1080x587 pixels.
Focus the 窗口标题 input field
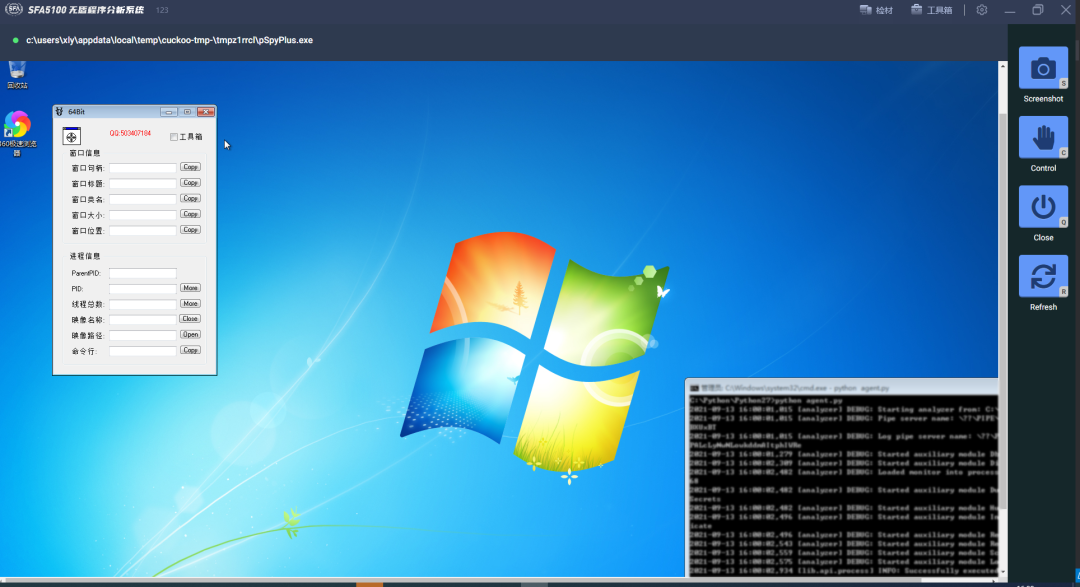[143, 183]
